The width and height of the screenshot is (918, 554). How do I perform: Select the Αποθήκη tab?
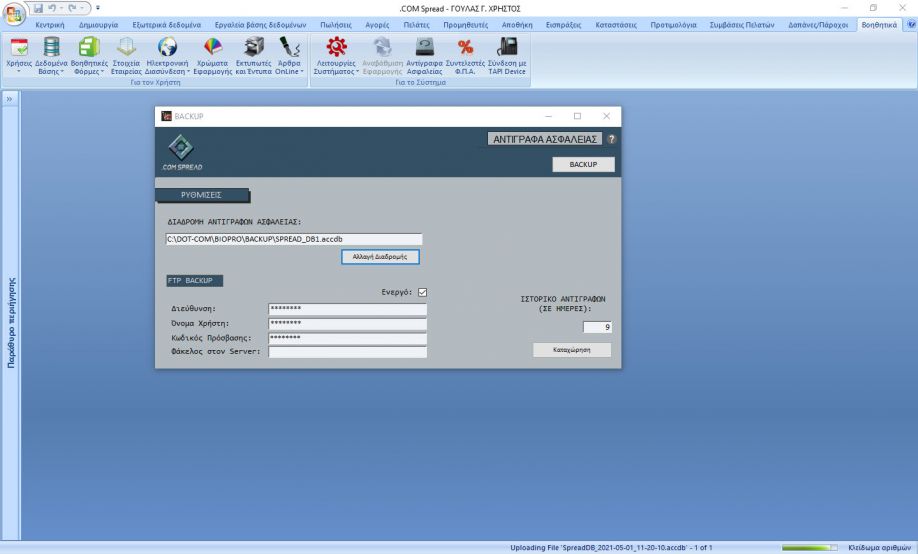click(x=517, y=25)
